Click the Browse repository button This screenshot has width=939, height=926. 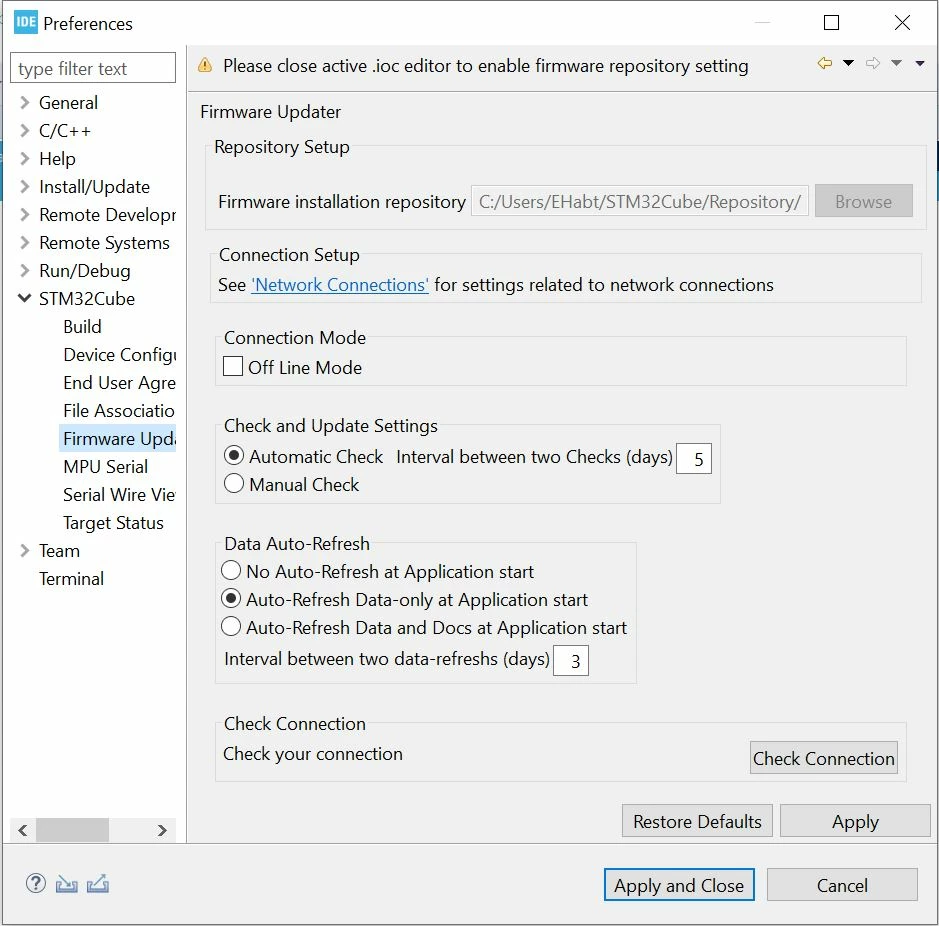[x=863, y=201]
